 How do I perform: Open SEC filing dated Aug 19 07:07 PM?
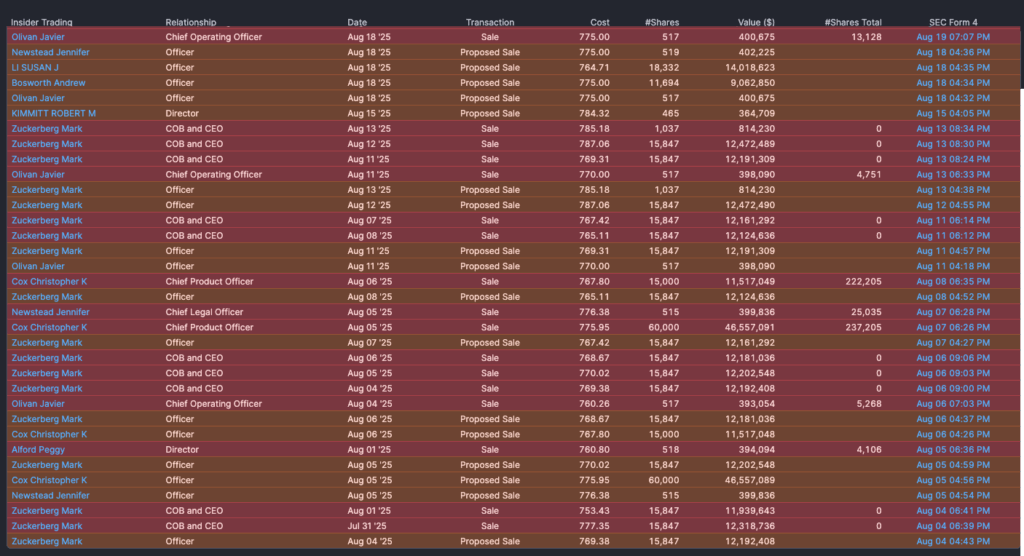[x=953, y=37]
